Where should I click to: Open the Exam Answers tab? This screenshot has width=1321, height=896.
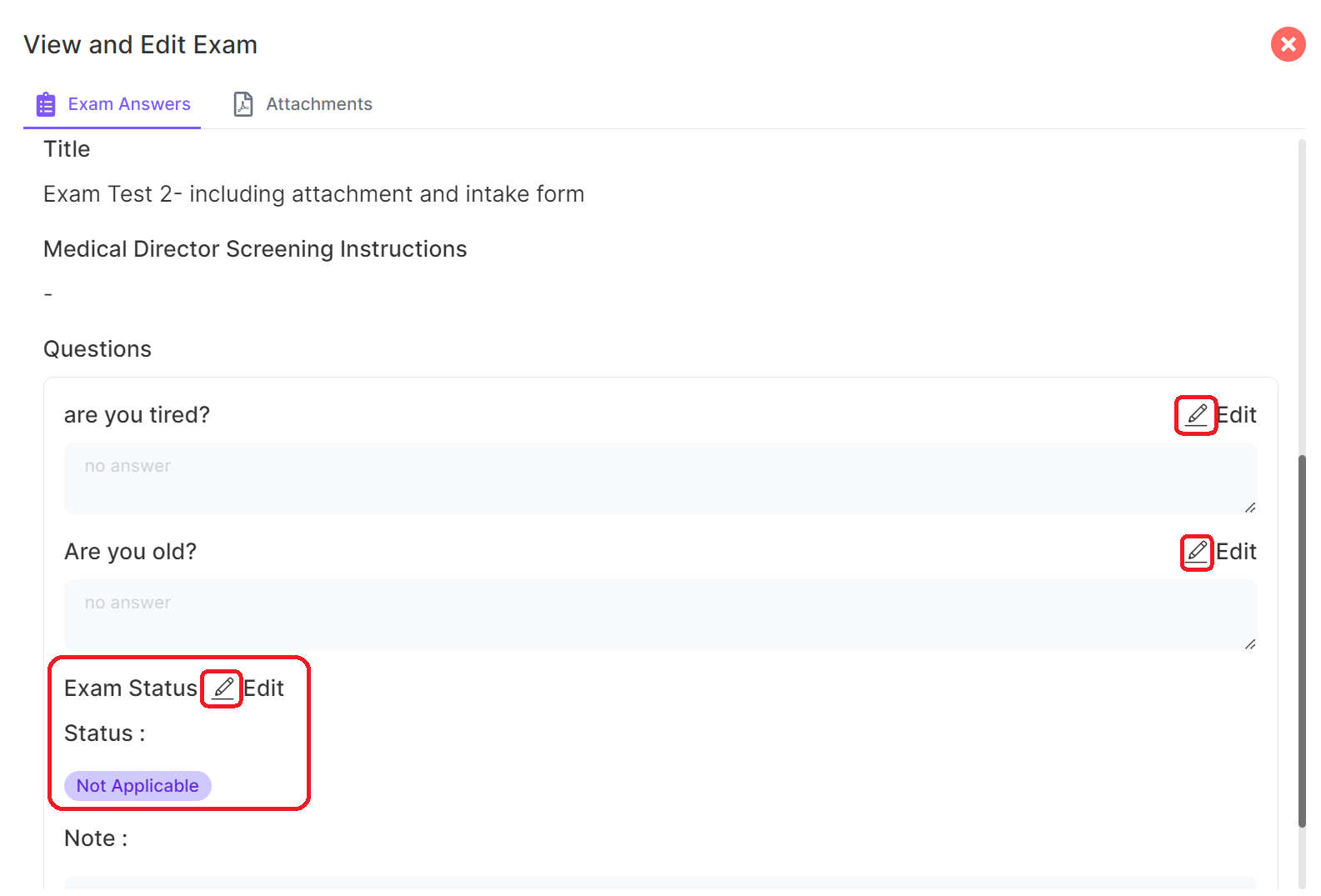[129, 105]
